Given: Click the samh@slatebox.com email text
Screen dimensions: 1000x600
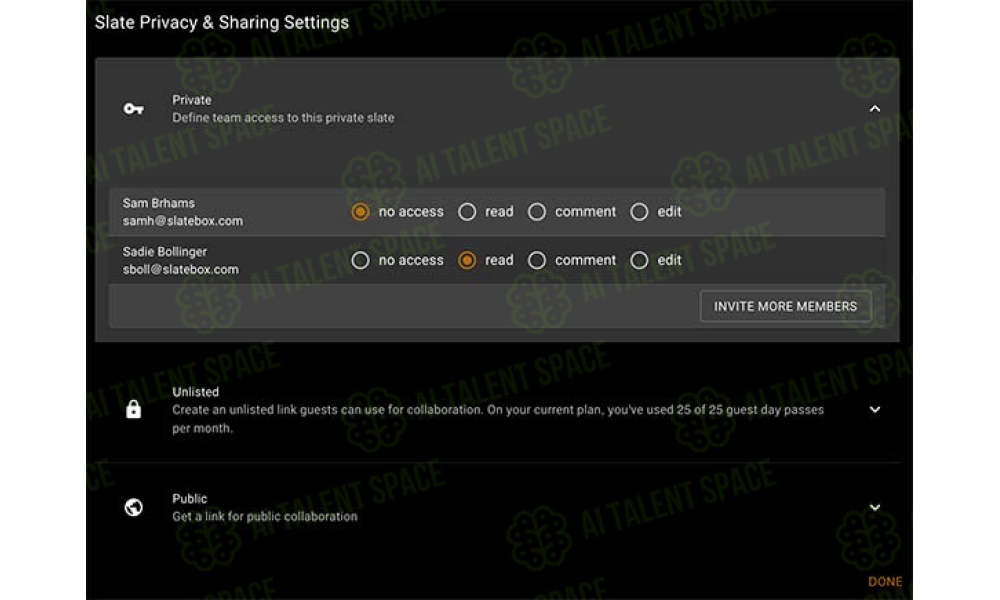Looking at the screenshot, I should [183, 221].
